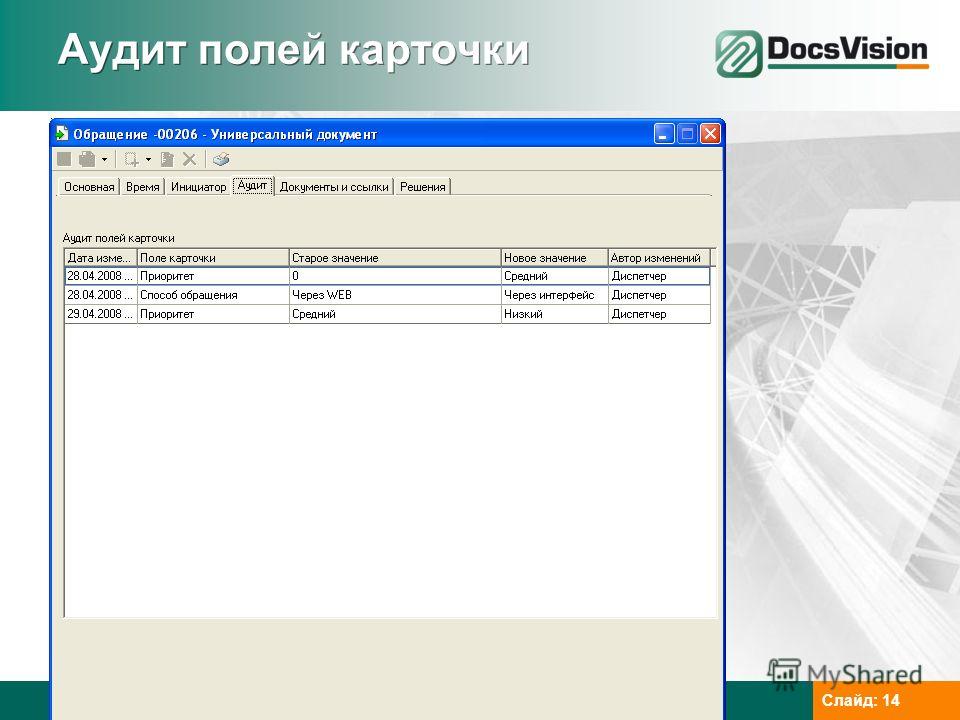Select the Через WEB old value cell
This screenshot has height=720, width=960.
(x=396, y=295)
